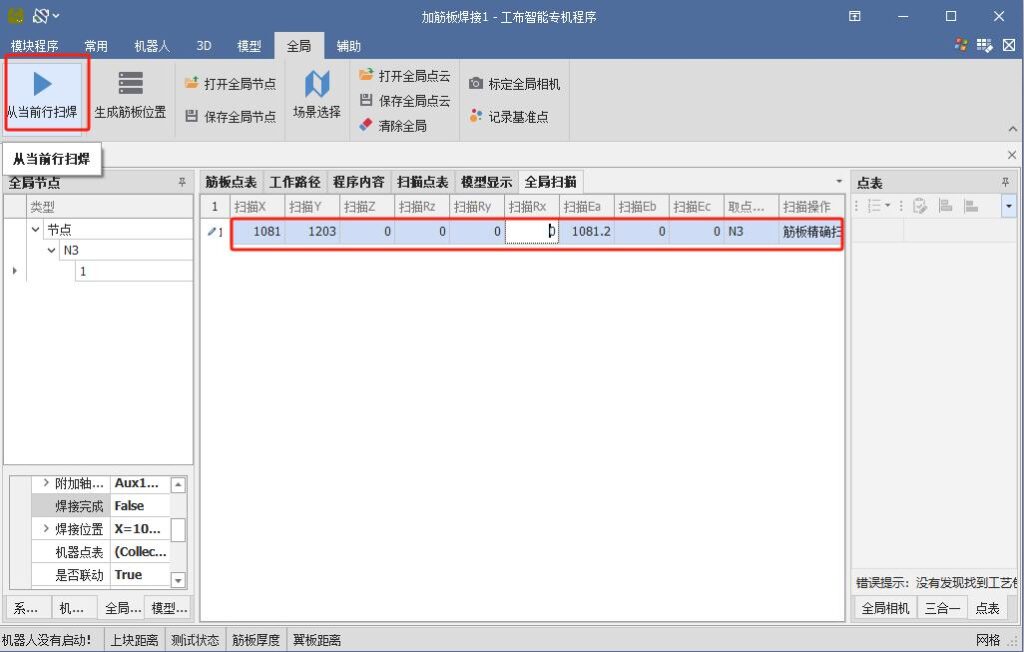
Task: Expand the 焊接位置 property row
Action: [46, 529]
